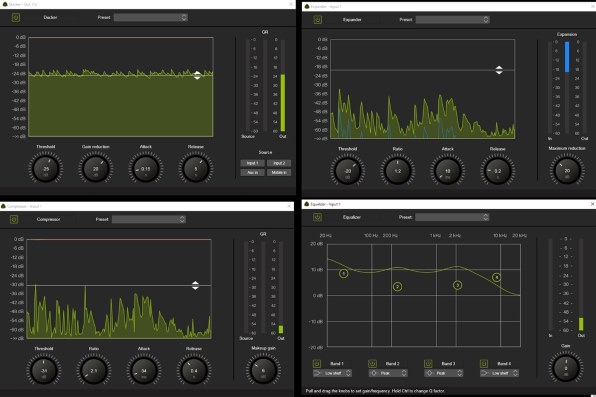Click the Expander Maximum reduction knob
This screenshot has height=397, width=596.
(x=567, y=170)
